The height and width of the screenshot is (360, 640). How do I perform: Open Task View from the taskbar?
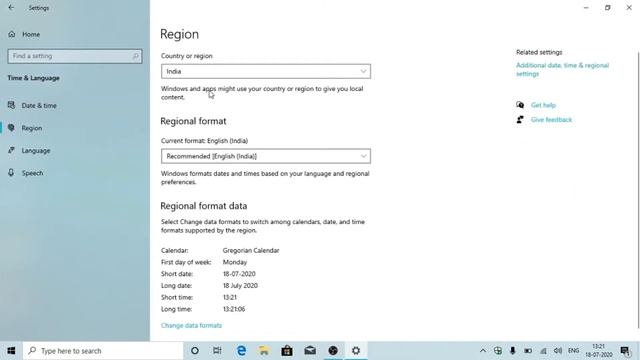coord(217,351)
